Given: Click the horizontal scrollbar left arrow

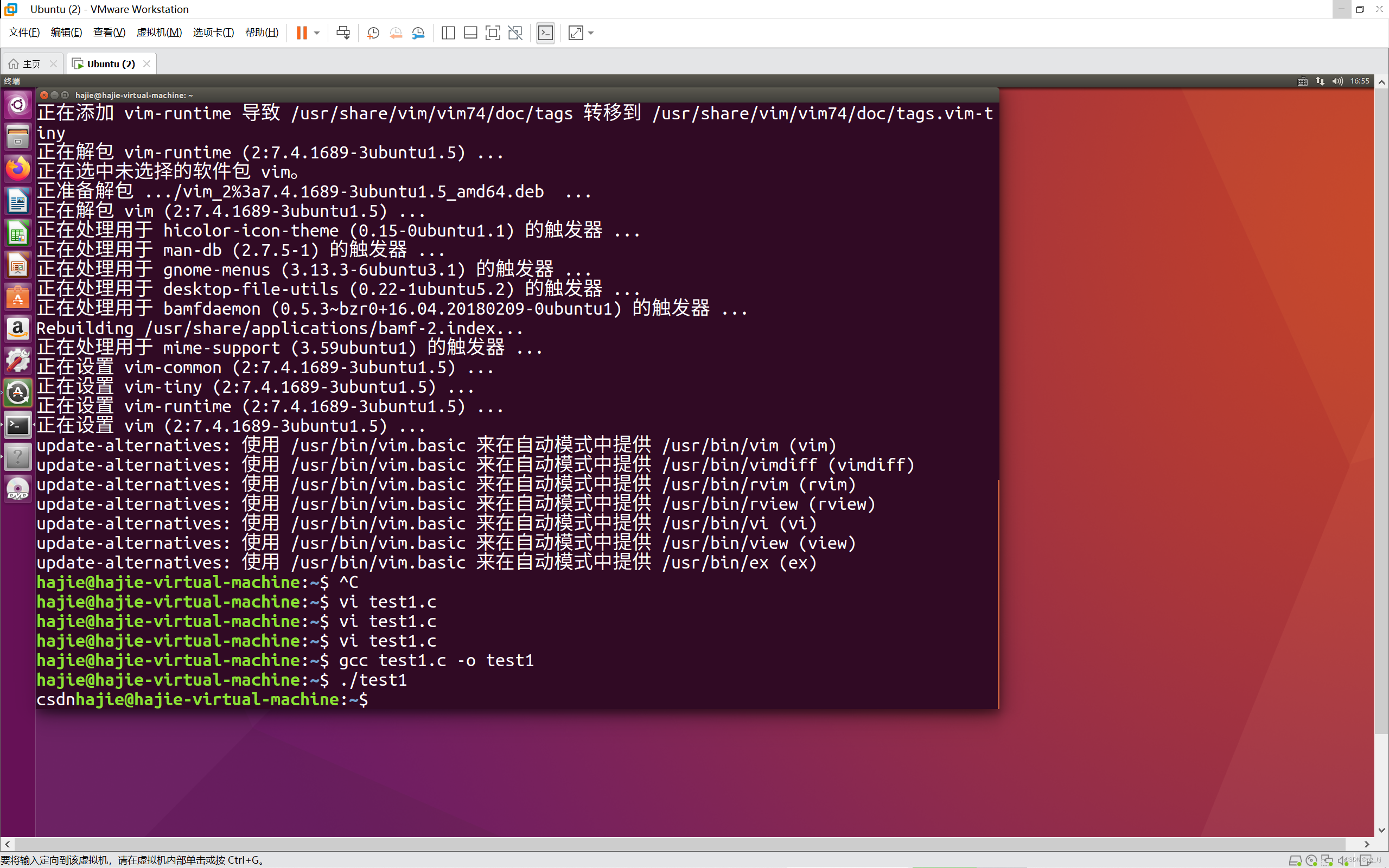Looking at the screenshot, I should click(7, 845).
